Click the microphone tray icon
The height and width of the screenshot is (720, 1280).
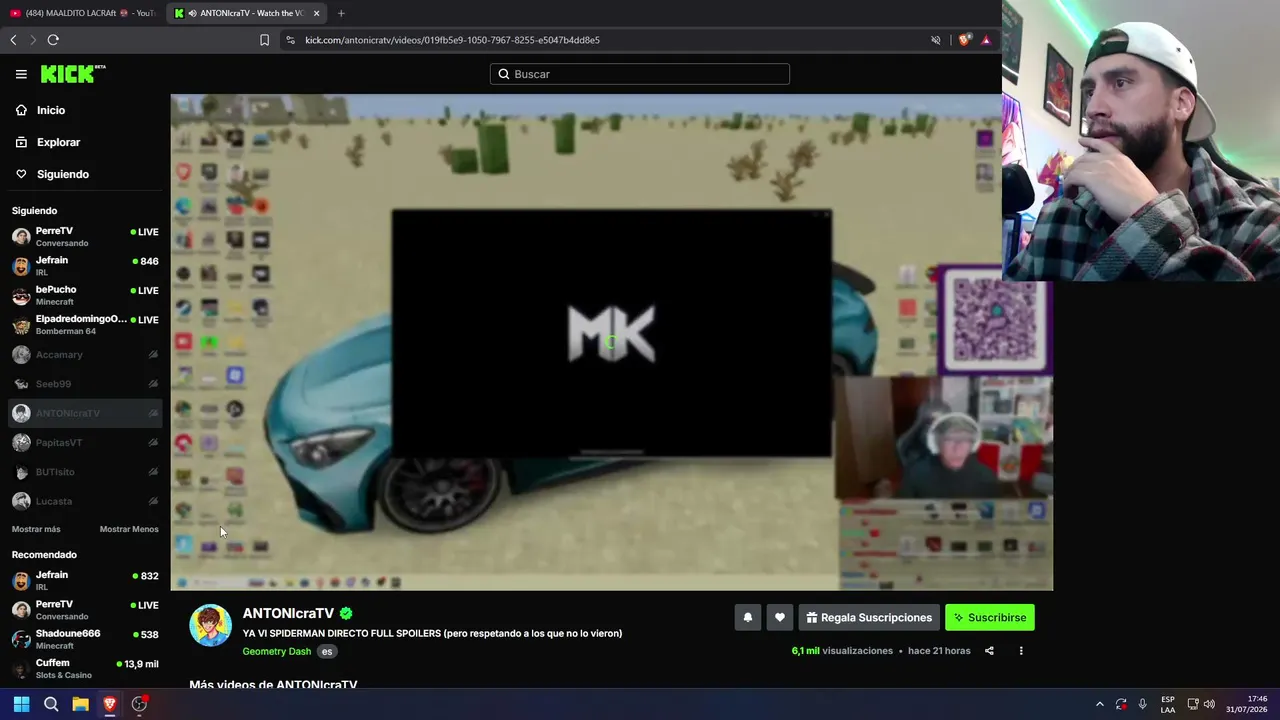coord(1142,704)
